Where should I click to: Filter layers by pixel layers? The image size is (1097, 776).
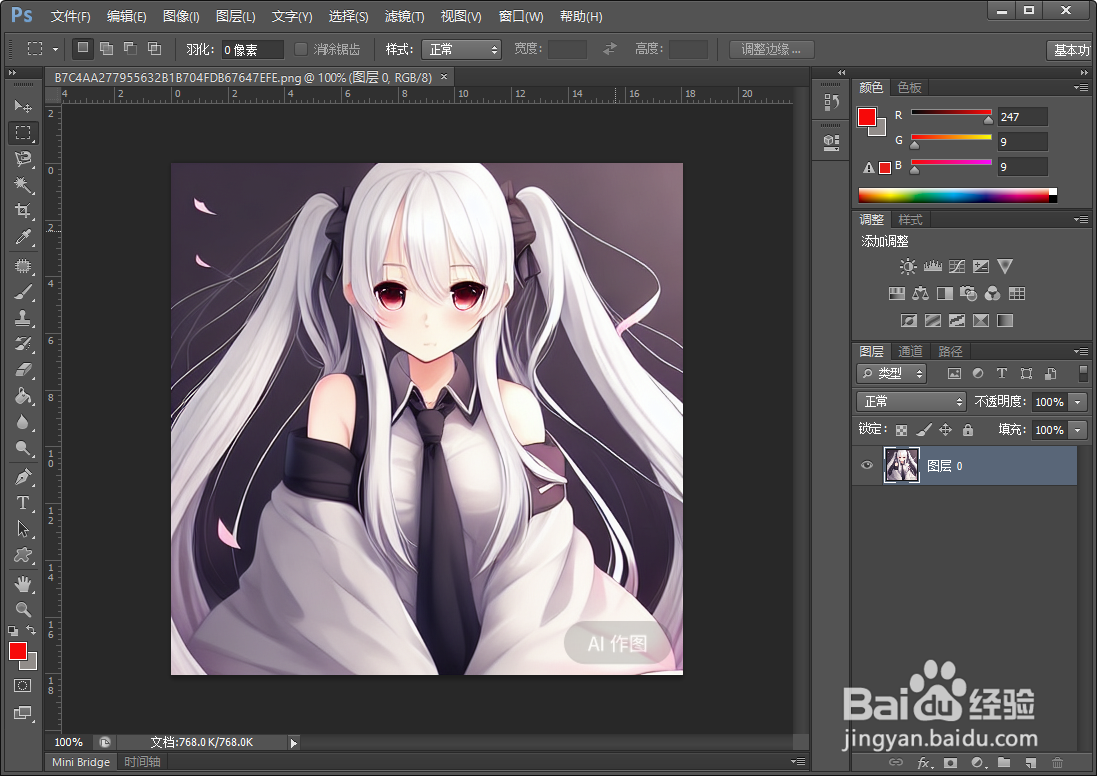[x=954, y=374]
